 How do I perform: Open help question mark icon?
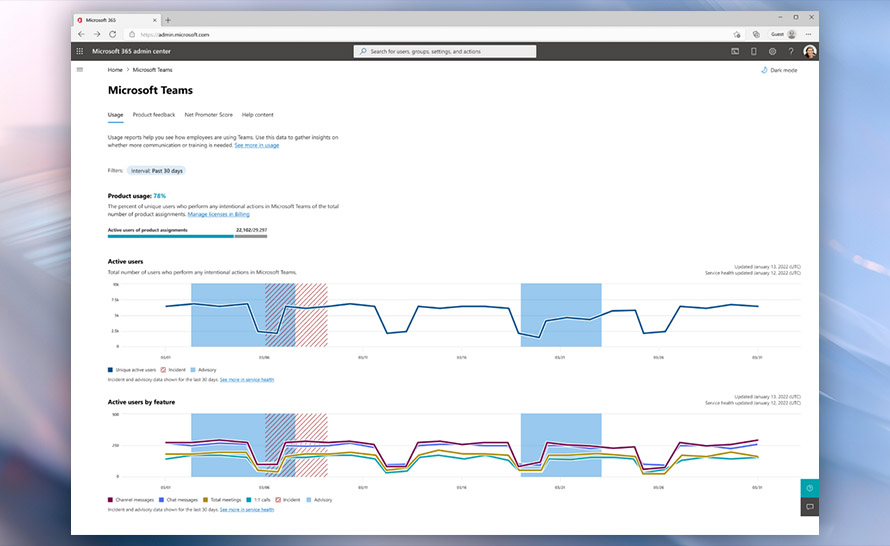coord(791,51)
